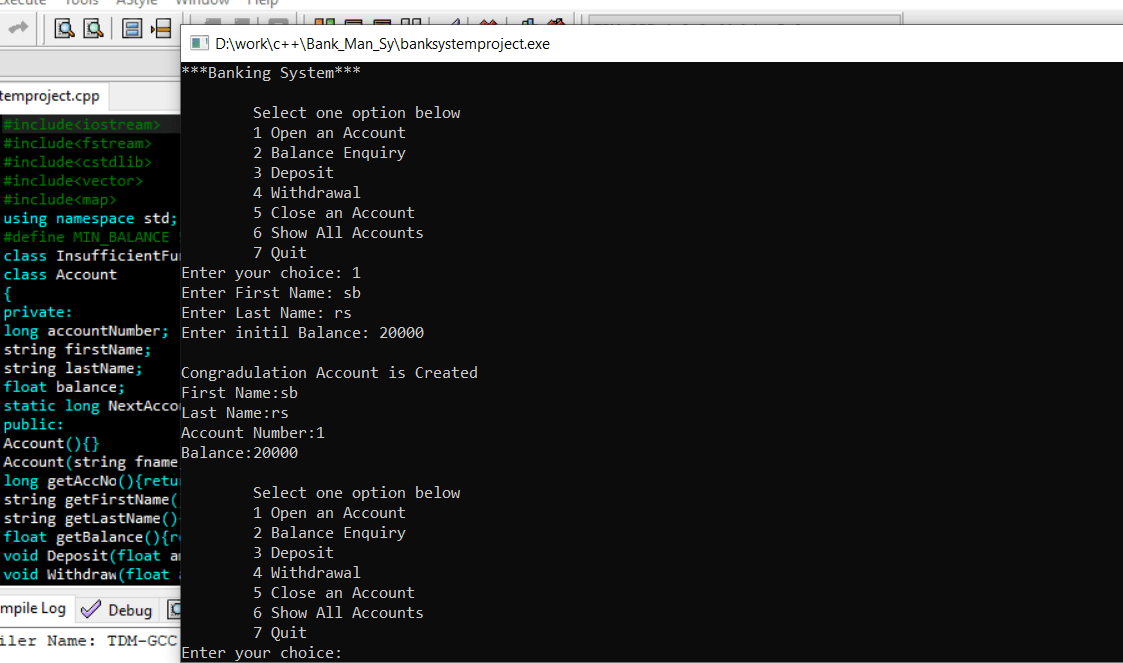
Task: Click the small tool icon beside the Debug tab
Action: pyautogui.click(x=175, y=609)
